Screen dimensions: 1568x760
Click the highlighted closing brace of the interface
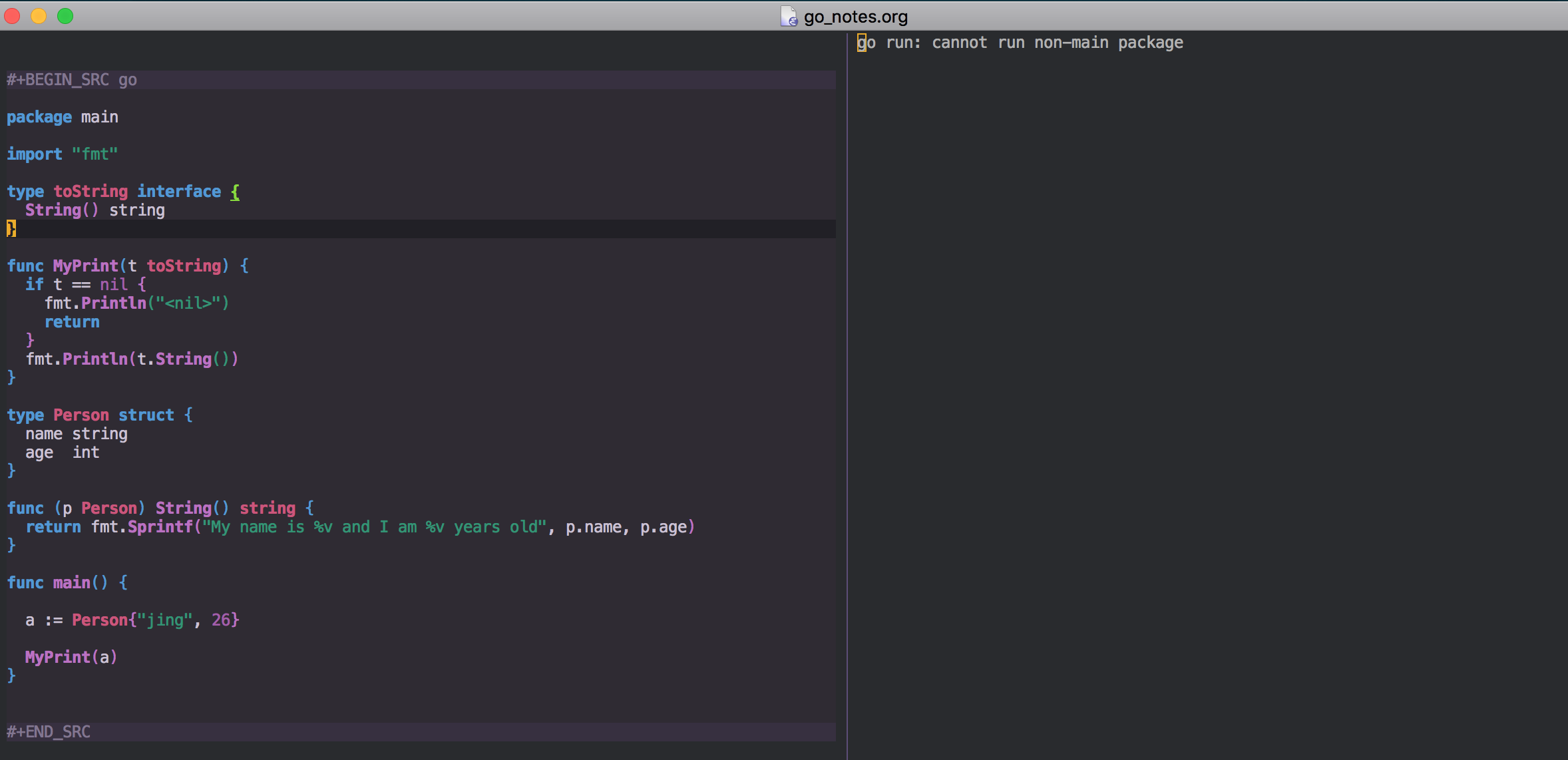tap(11, 229)
